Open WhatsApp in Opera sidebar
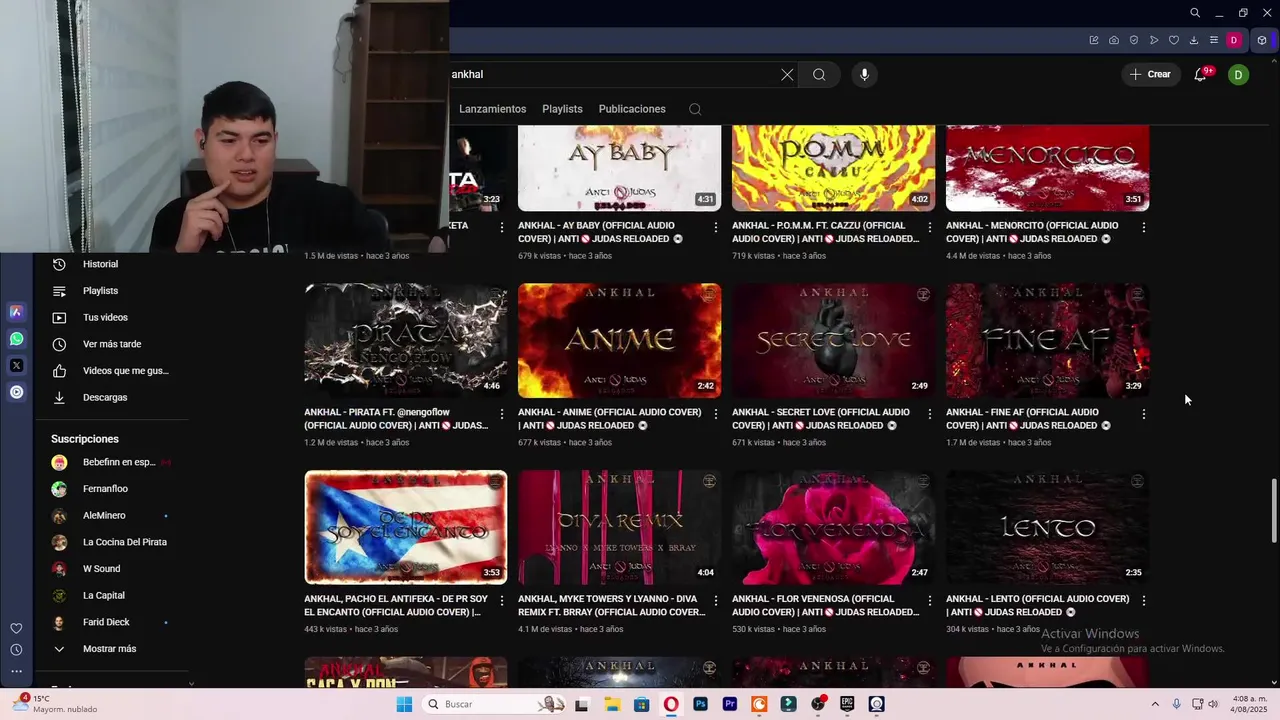The height and width of the screenshot is (720, 1280). coord(16,339)
